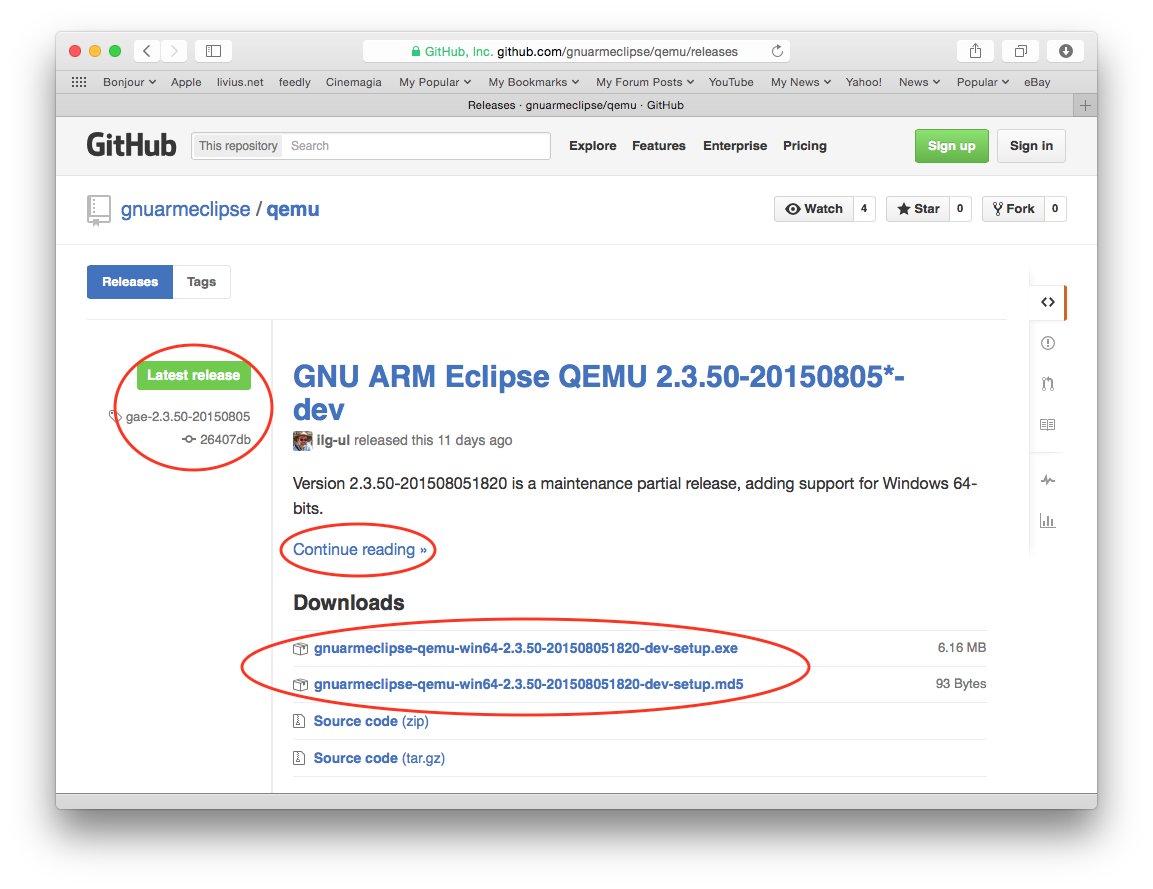Reload the page with the refresh icon

click(777, 51)
